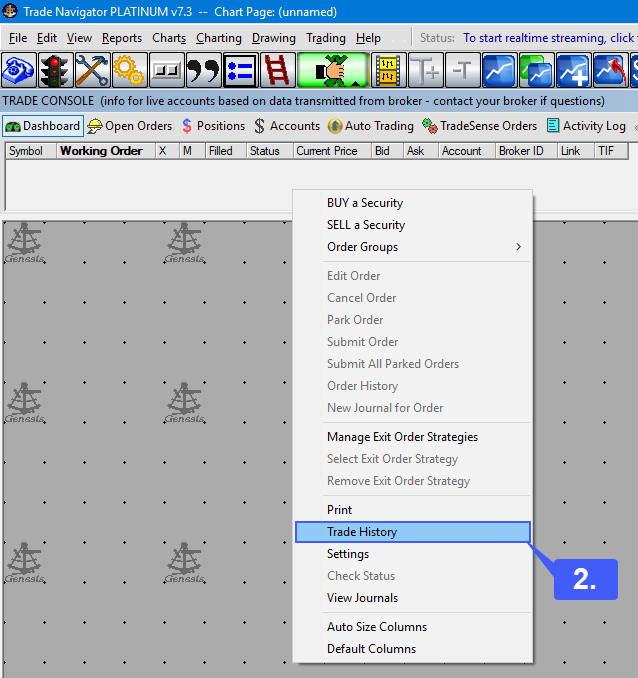This screenshot has width=638, height=678.
Task: Click the Trade Navigator app icon in title bar
Action: click(10, 11)
